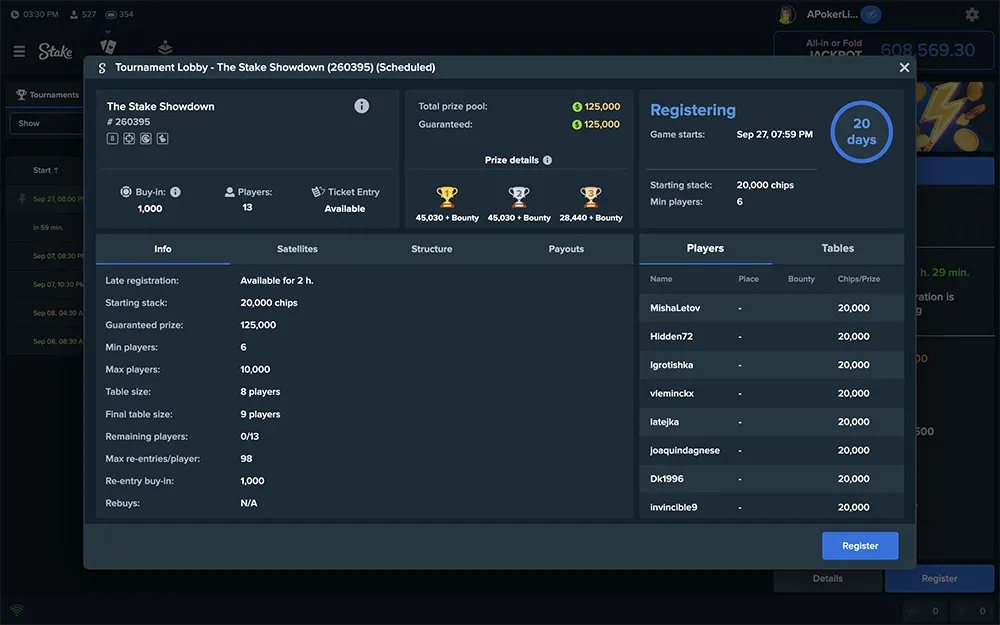Viewport: 1000px width, 625px height.
Task: Click the clock icon showing 03:30 PM
Action: 15,14
